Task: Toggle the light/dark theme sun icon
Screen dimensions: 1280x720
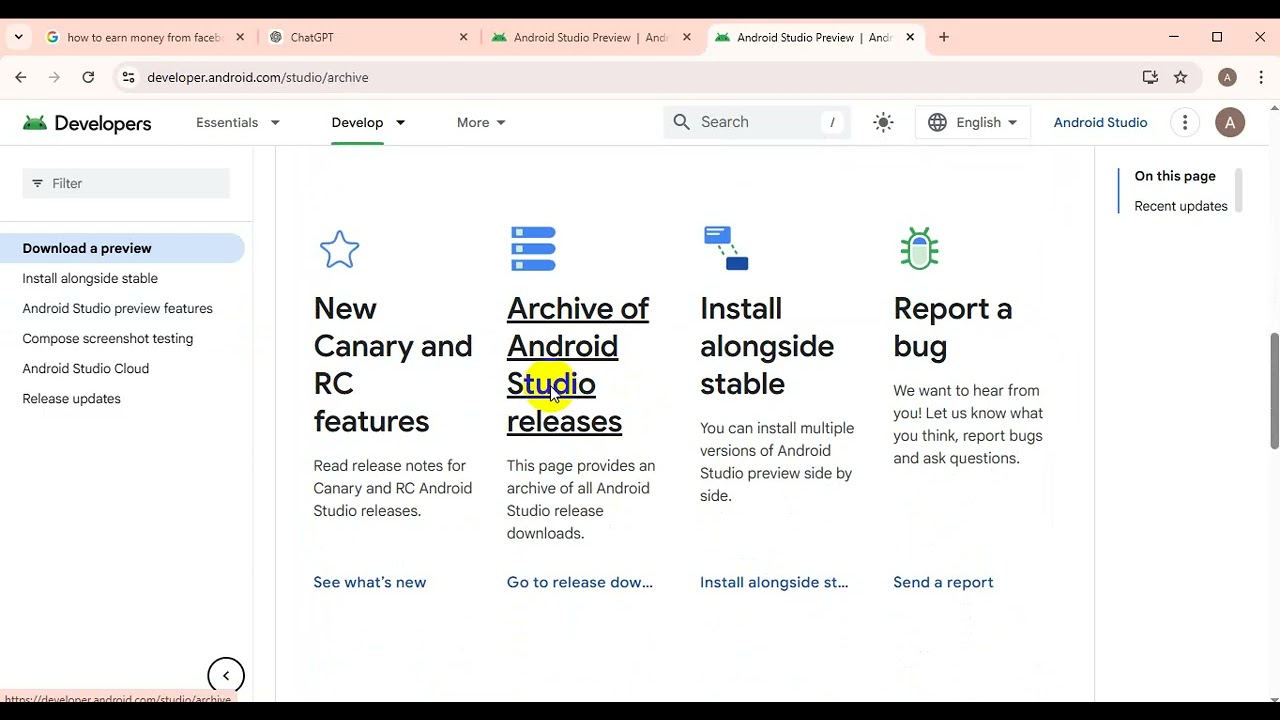Action: [x=883, y=122]
